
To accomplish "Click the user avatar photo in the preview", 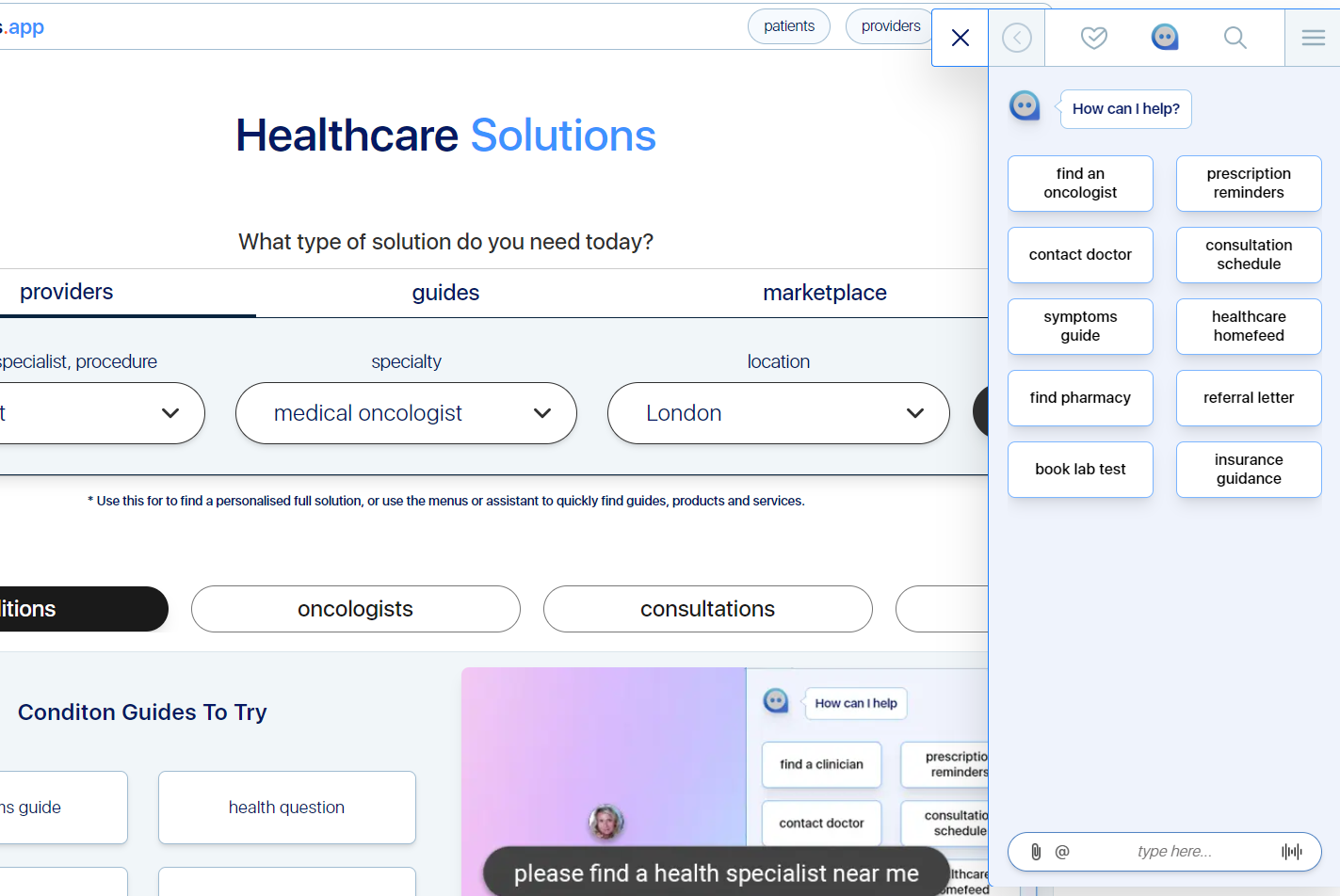I will 606,822.
